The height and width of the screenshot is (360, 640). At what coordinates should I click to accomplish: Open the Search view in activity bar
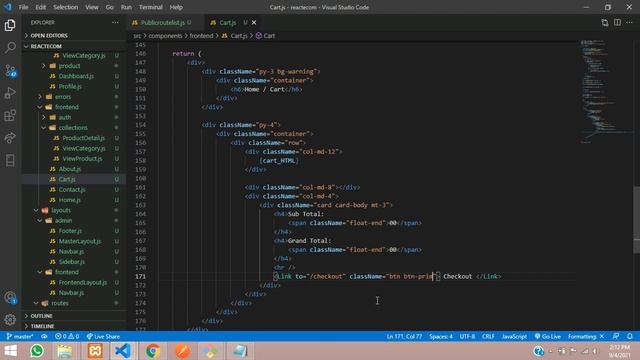(10, 47)
